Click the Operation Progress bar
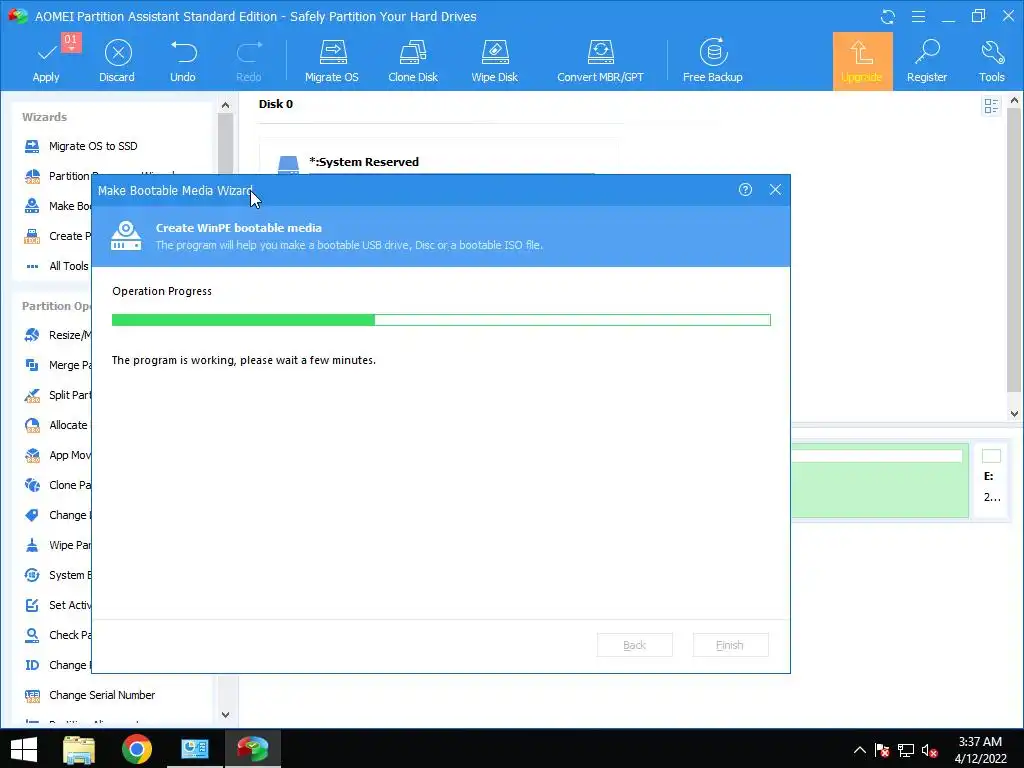Viewport: 1024px width, 768px height. pos(441,320)
